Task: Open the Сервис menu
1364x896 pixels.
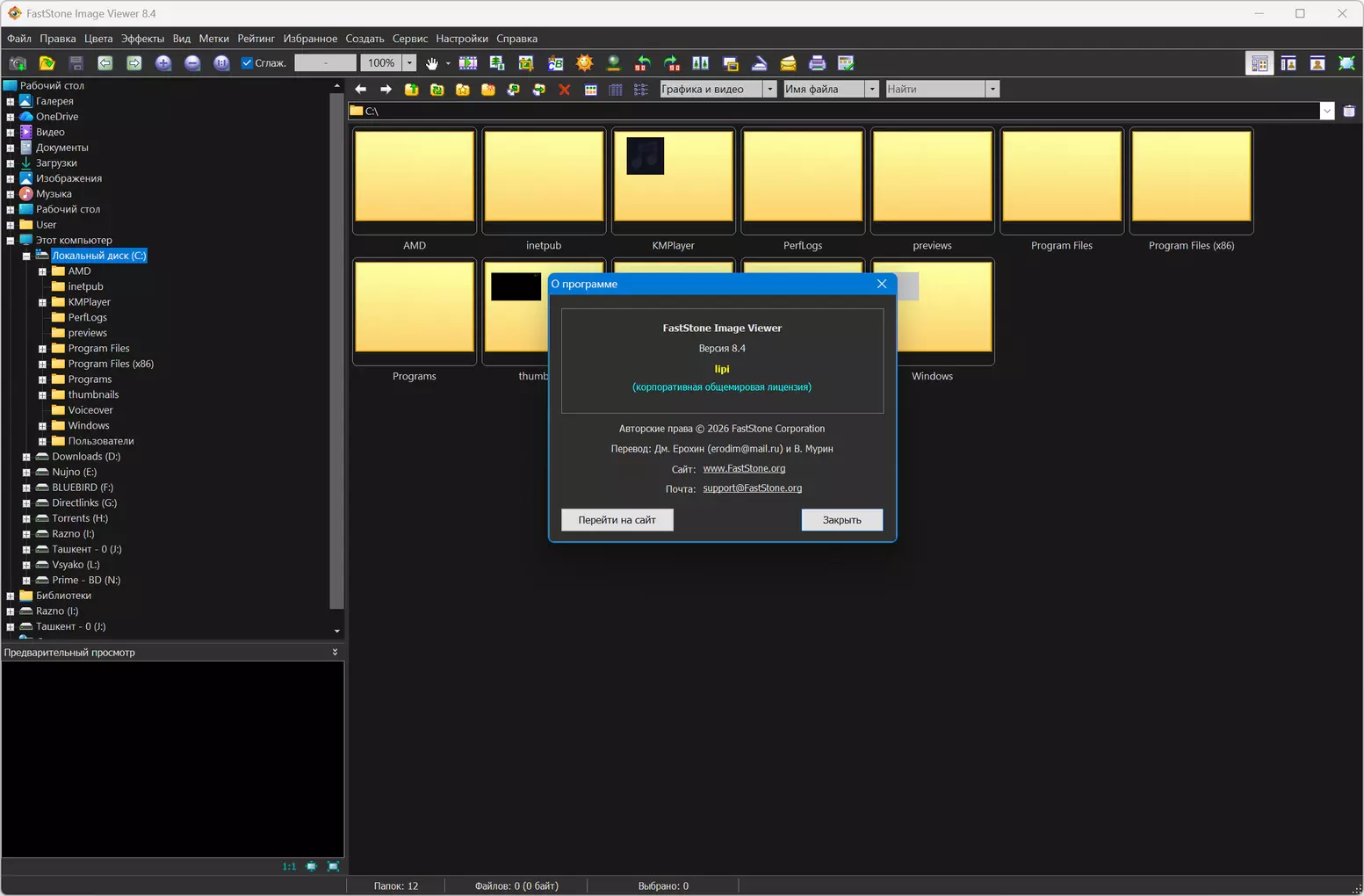Action: tap(410, 39)
